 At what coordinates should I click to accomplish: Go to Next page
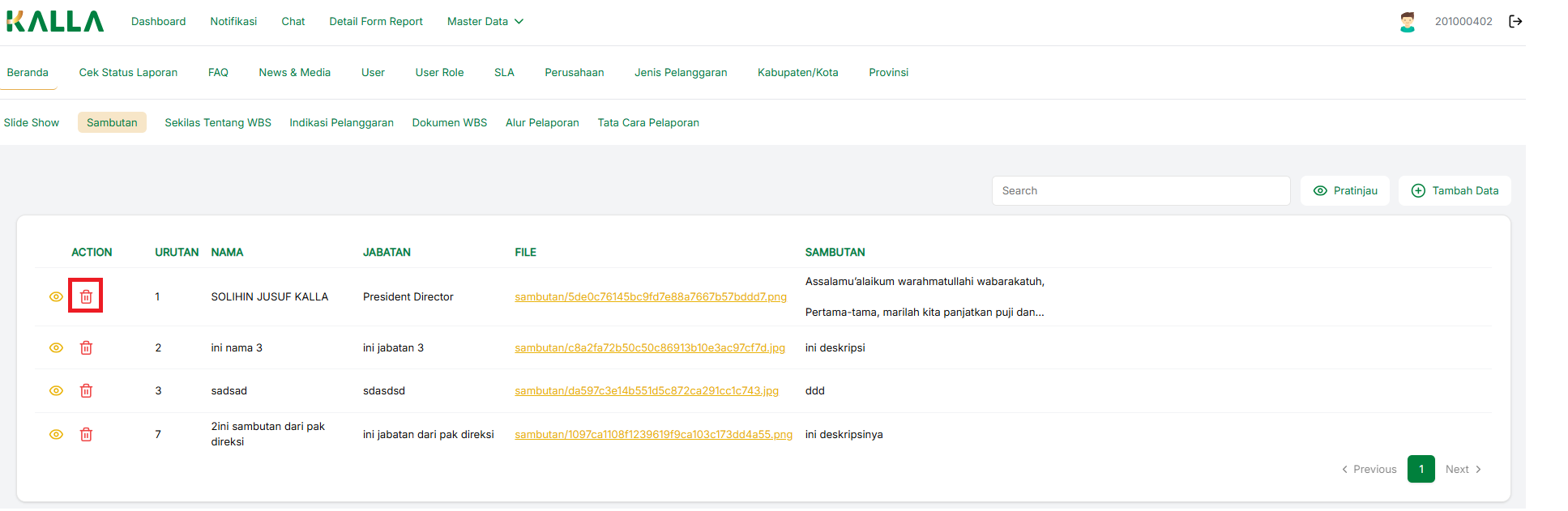coord(1463,469)
